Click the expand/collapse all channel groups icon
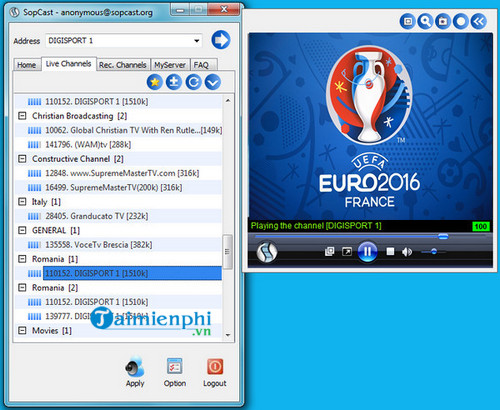Viewport: 500px width, 410px height. (x=174, y=82)
